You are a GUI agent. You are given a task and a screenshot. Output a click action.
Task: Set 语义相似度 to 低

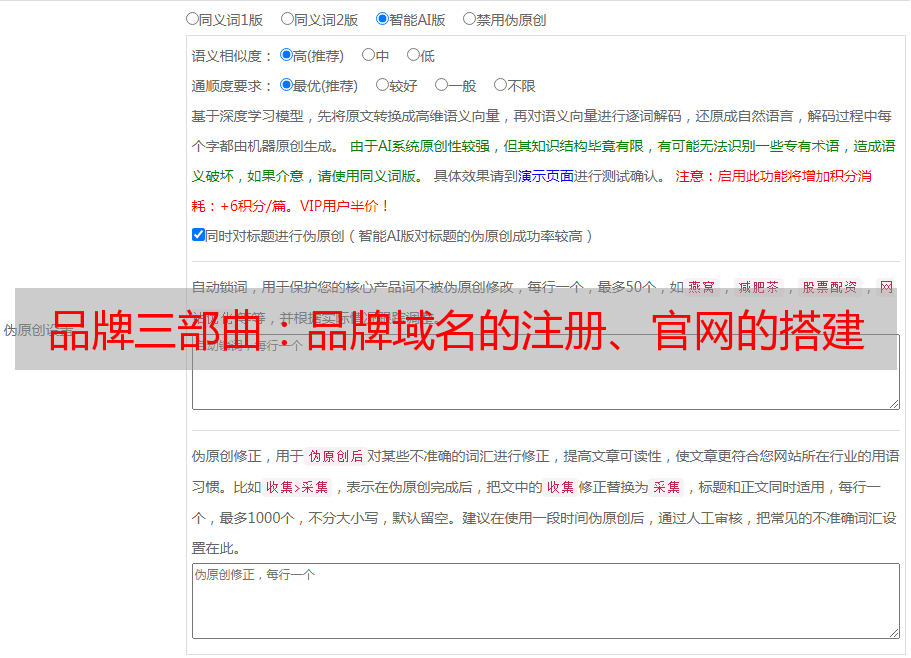click(x=413, y=55)
